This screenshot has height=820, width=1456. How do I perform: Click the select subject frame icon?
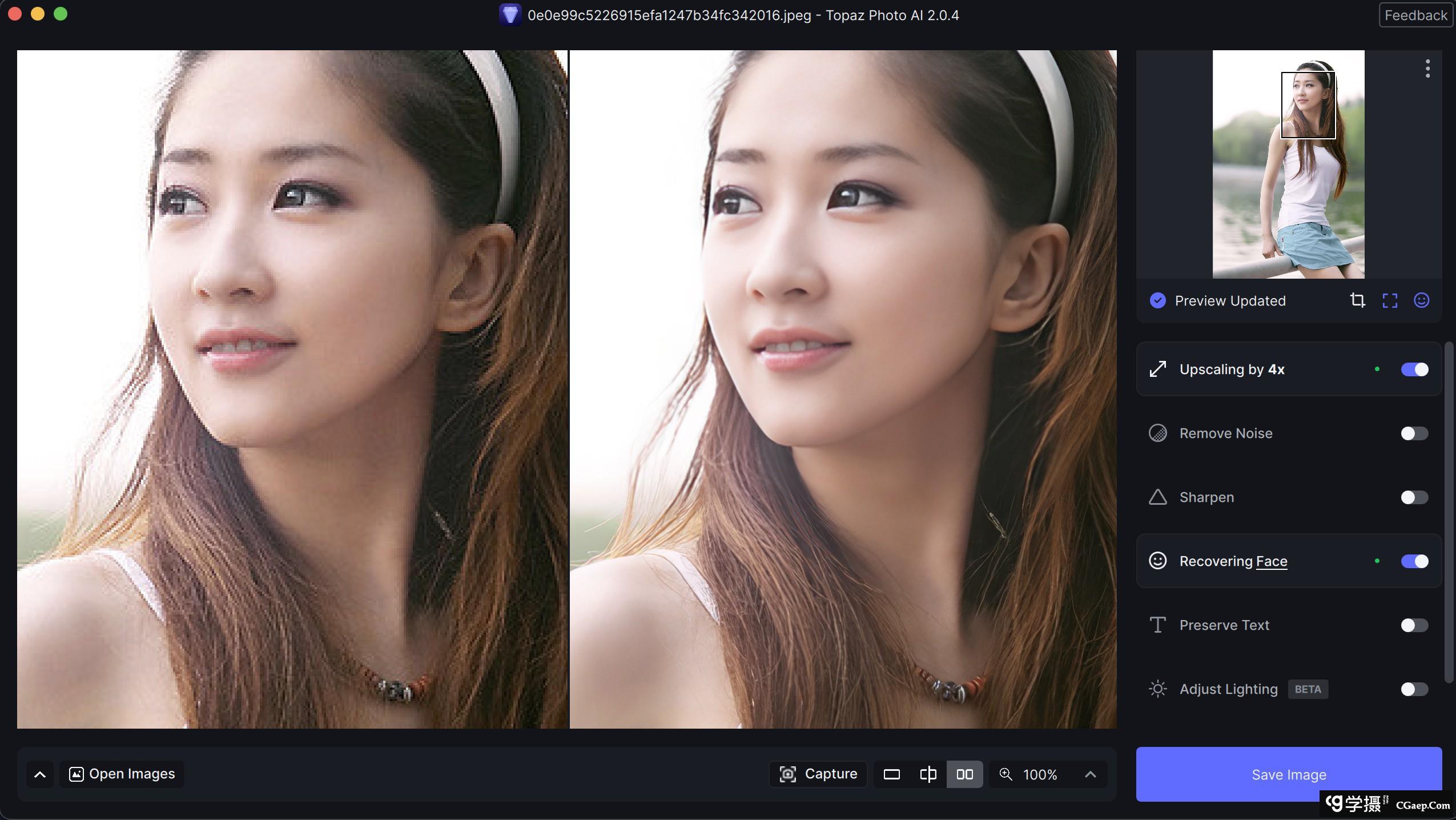1390,300
